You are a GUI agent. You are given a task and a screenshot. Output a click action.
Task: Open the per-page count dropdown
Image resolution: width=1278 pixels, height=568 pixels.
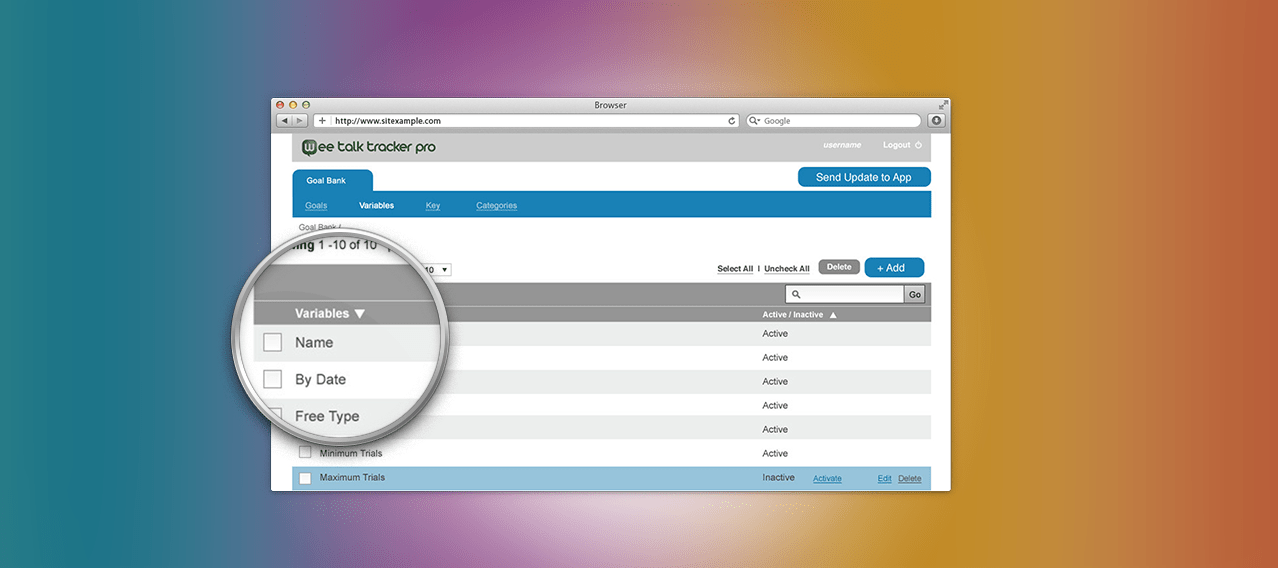tap(437, 270)
